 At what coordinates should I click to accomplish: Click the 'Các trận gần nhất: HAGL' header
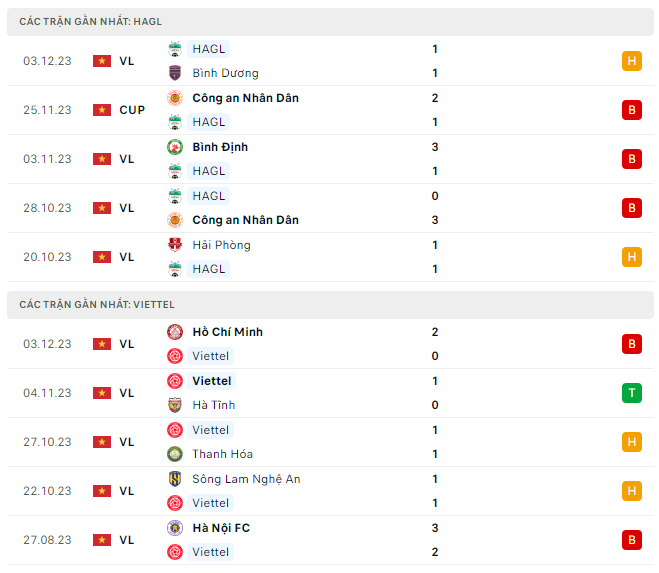point(91,21)
